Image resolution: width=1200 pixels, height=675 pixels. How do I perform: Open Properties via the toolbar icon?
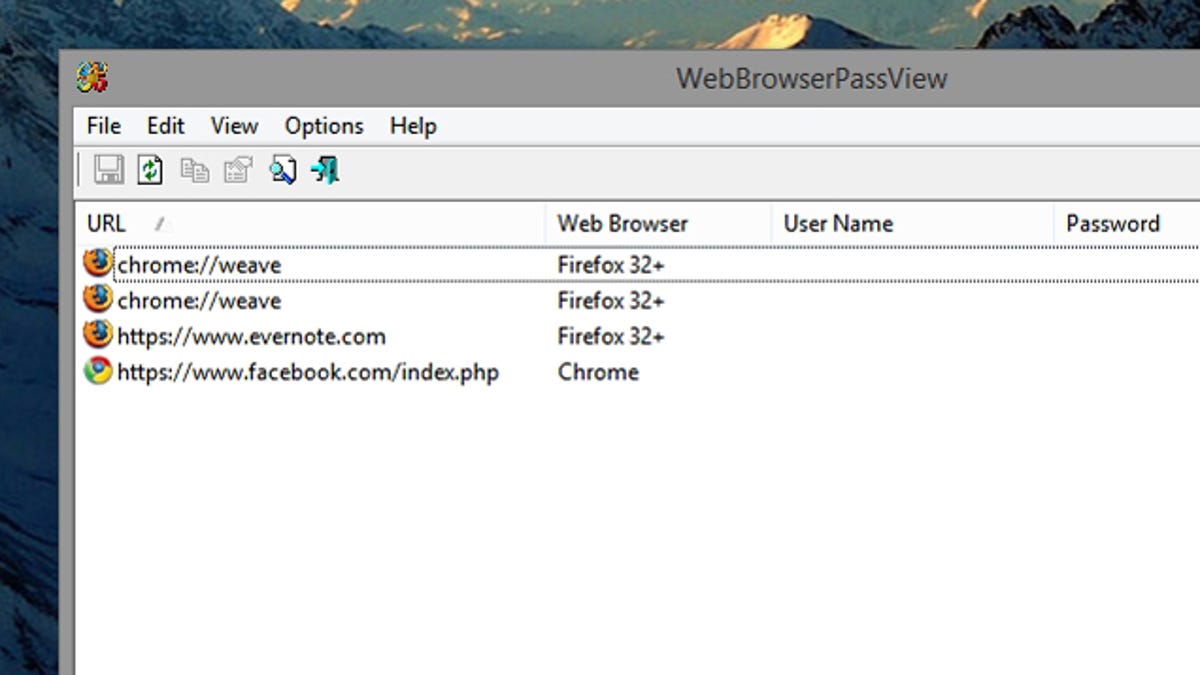pyautogui.click(x=238, y=170)
